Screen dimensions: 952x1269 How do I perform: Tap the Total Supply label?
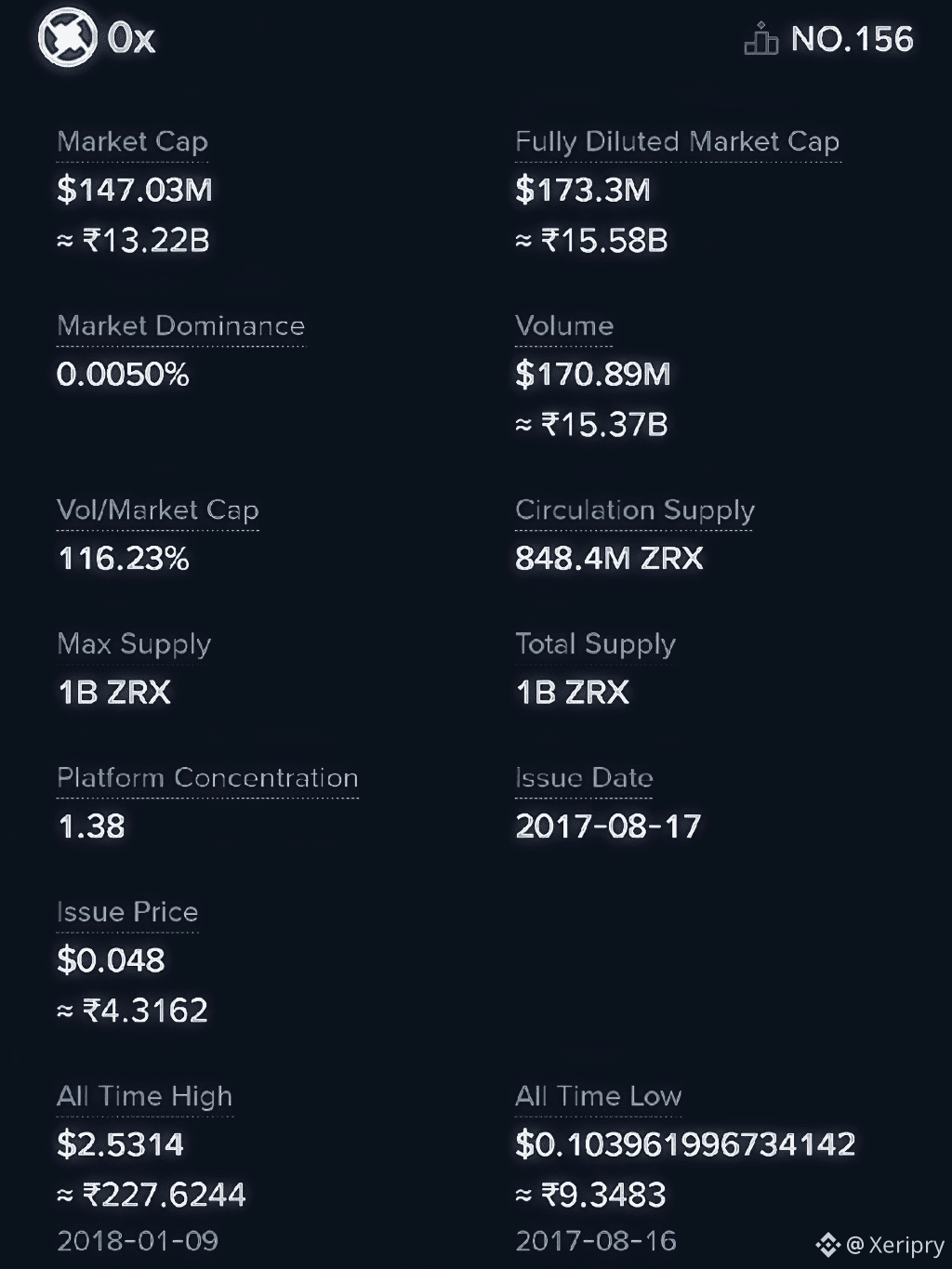point(595,644)
